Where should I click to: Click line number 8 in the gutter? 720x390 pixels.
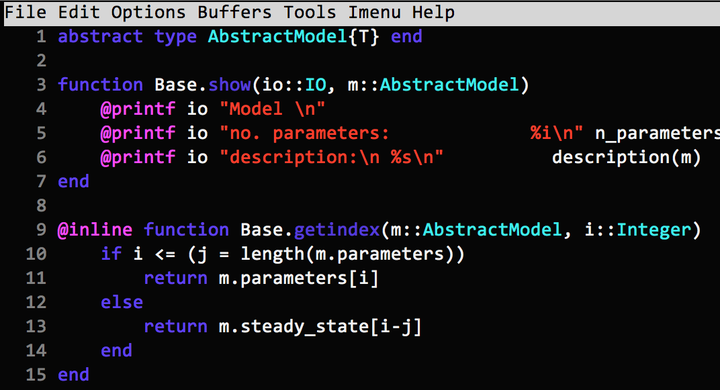coord(41,205)
